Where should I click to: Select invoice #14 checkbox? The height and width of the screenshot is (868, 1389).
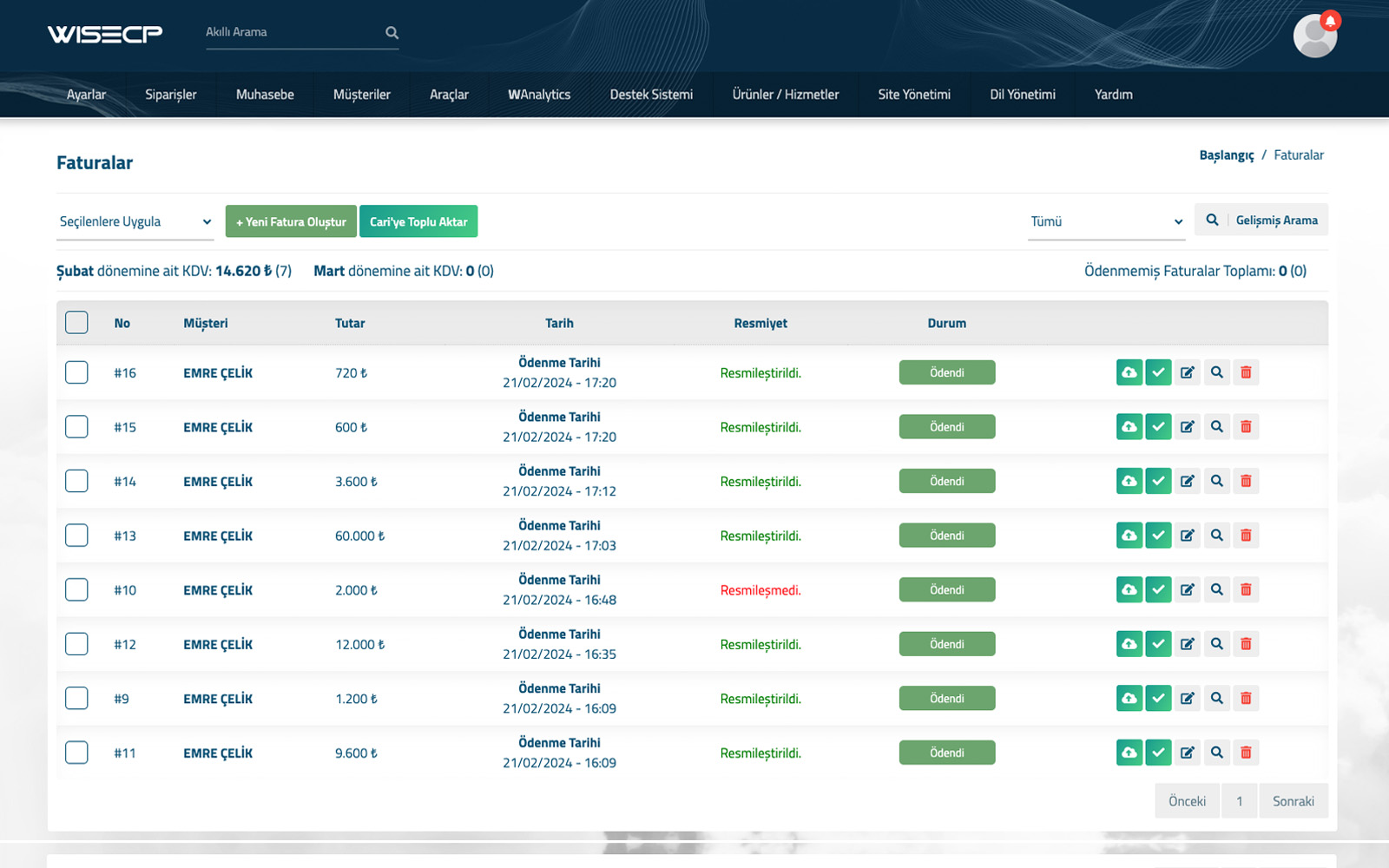point(76,481)
